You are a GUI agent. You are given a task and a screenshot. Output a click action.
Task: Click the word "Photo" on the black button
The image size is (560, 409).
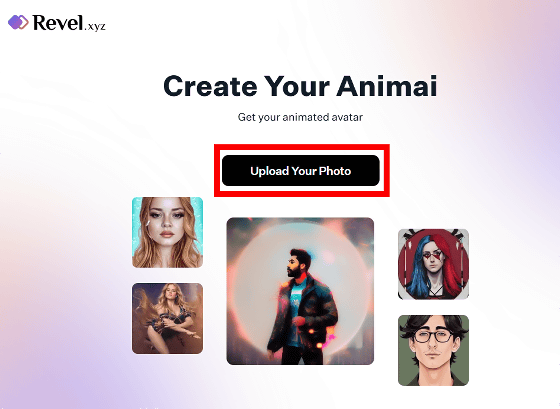[335, 171]
